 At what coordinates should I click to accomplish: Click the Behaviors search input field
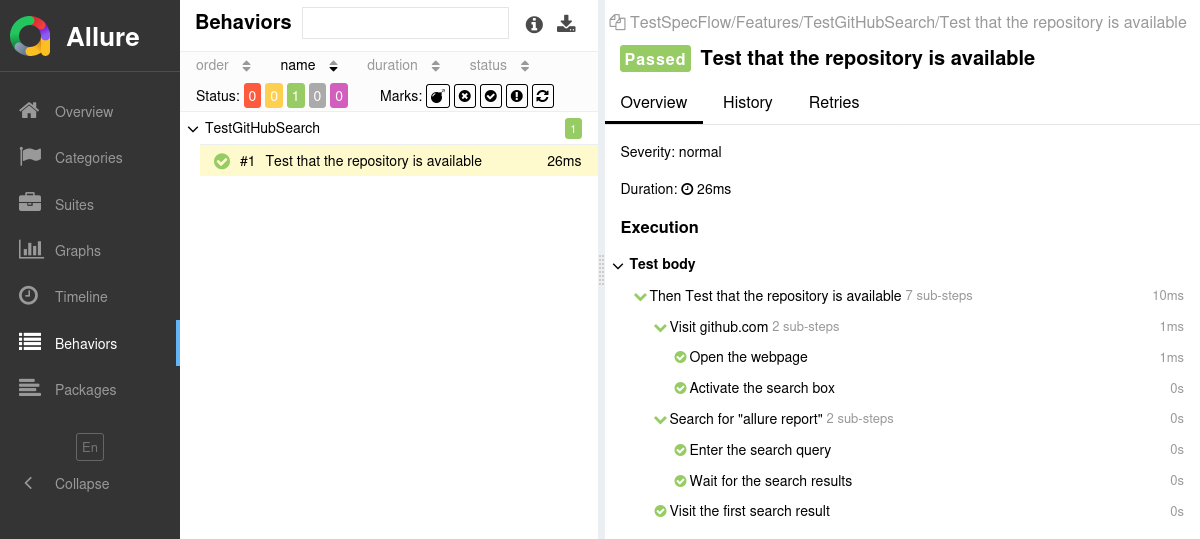[405, 22]
